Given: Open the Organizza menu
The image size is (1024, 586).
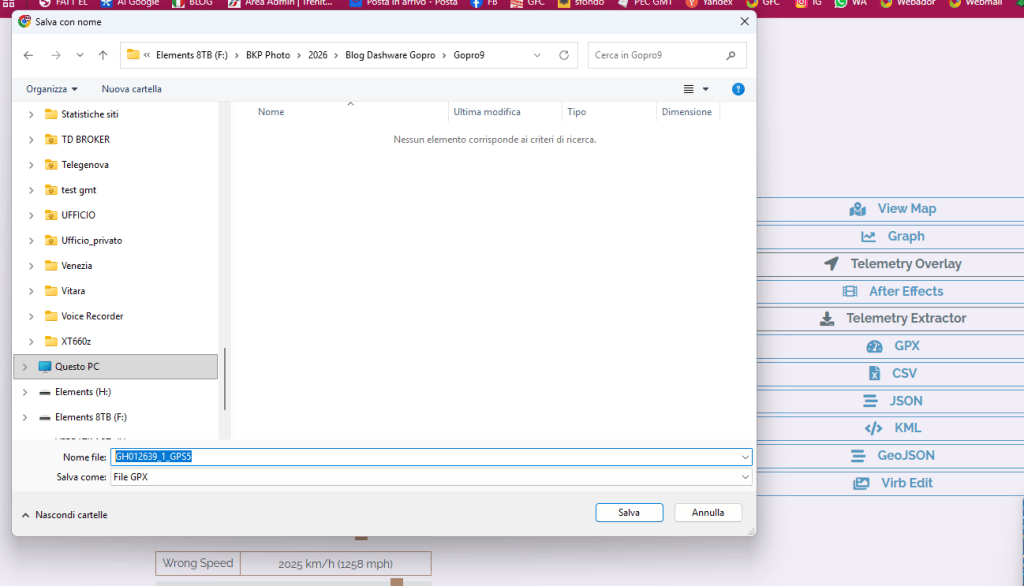Looking at the screenshot, I should coord(52,89).
